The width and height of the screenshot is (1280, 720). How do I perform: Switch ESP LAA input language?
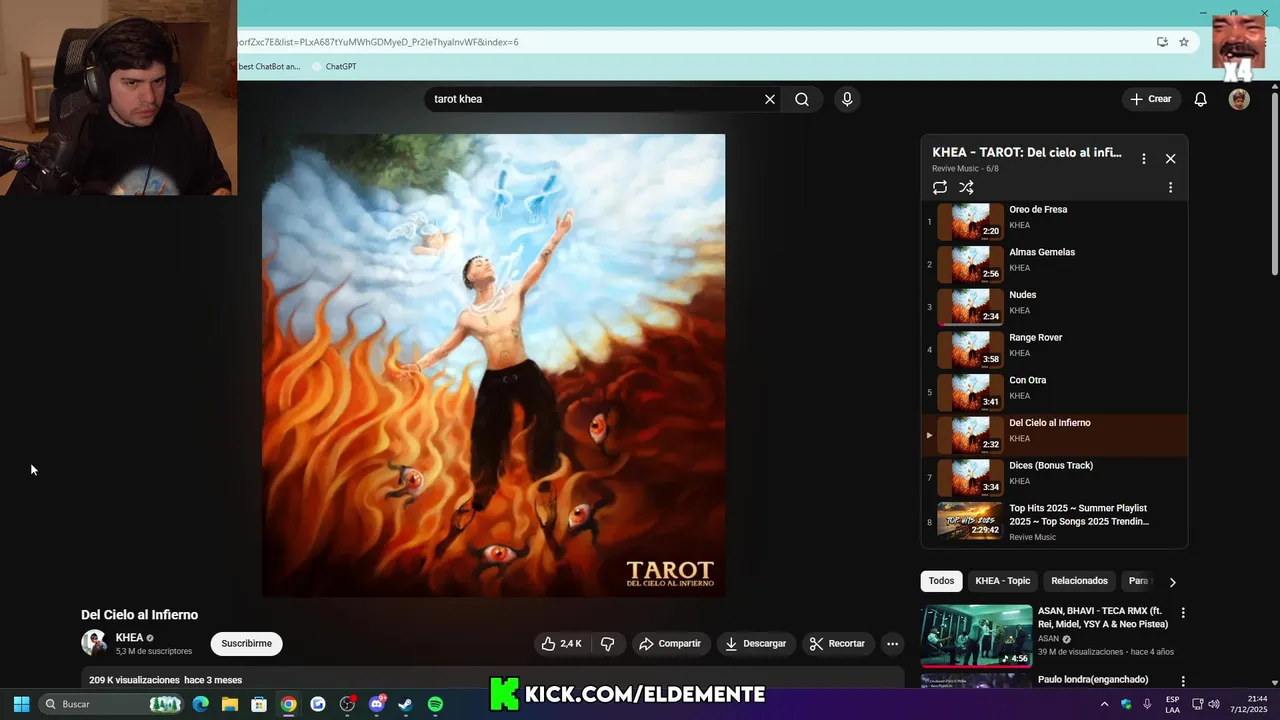pos(1172,704)
